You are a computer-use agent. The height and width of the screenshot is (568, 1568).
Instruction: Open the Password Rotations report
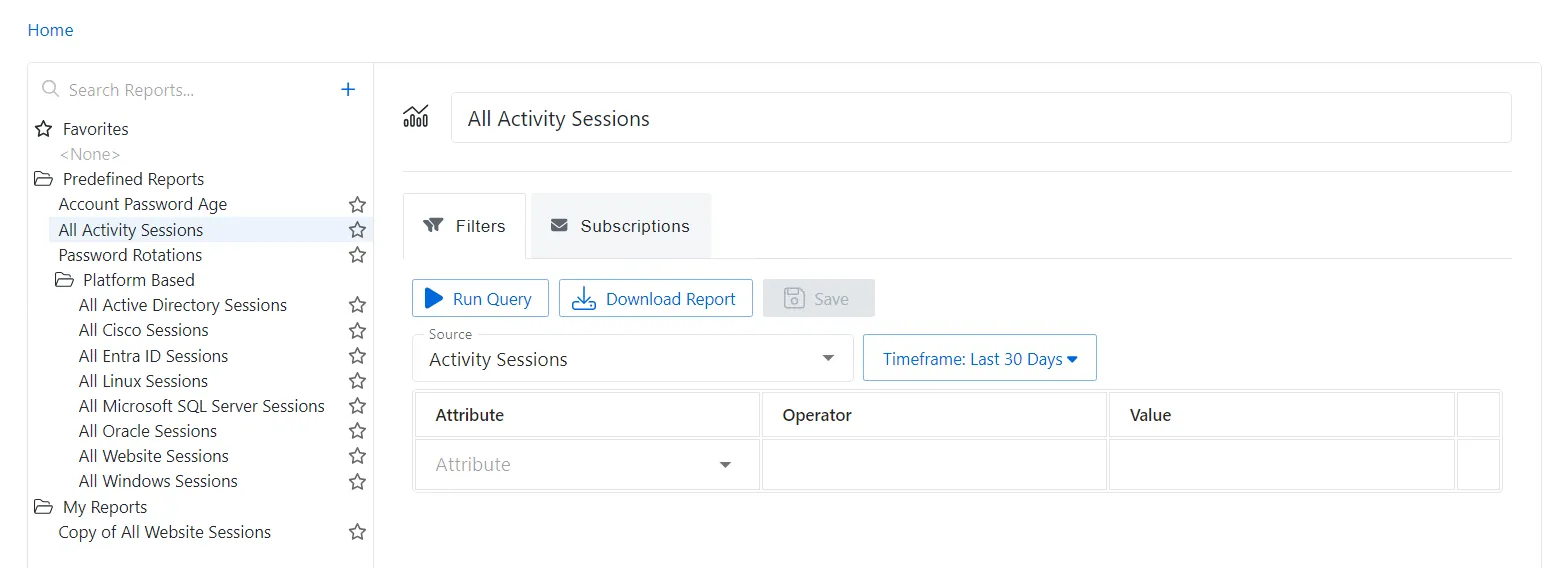point(130,255)
